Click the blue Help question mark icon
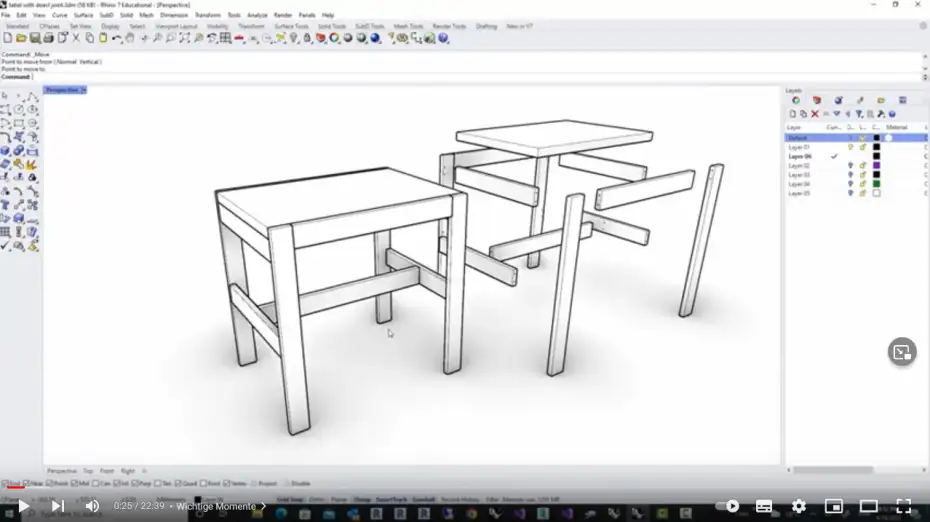The height and width of the screenshot is (522, 930). click(443, 38)
